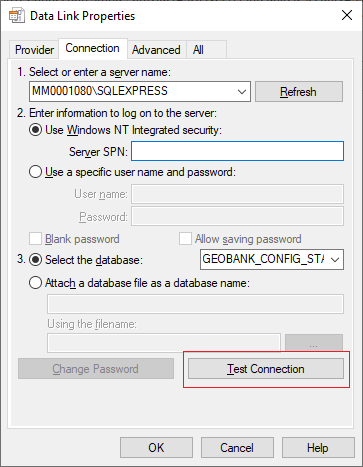Choose Use a specific user name and password
363x467 pixels.
click(x=35, y=172)
